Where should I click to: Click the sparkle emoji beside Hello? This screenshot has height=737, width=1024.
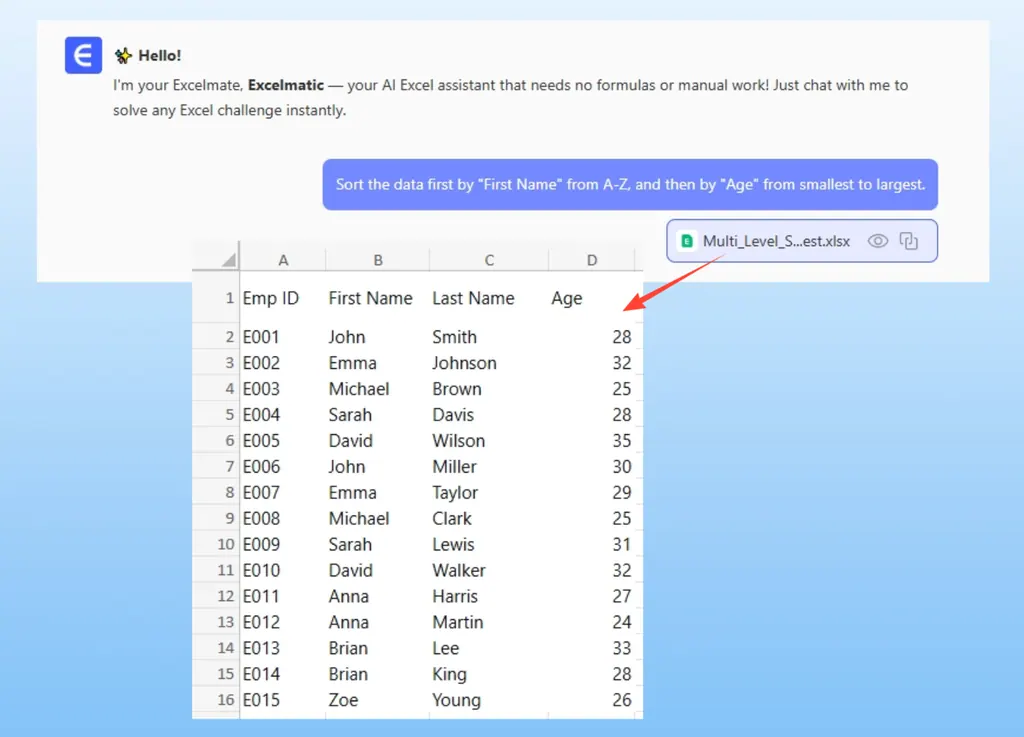pyautogui.click(x=123, y=56)
